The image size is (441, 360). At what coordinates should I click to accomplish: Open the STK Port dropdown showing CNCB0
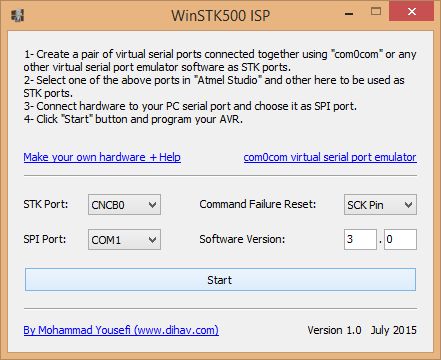[x=124, y=205]
